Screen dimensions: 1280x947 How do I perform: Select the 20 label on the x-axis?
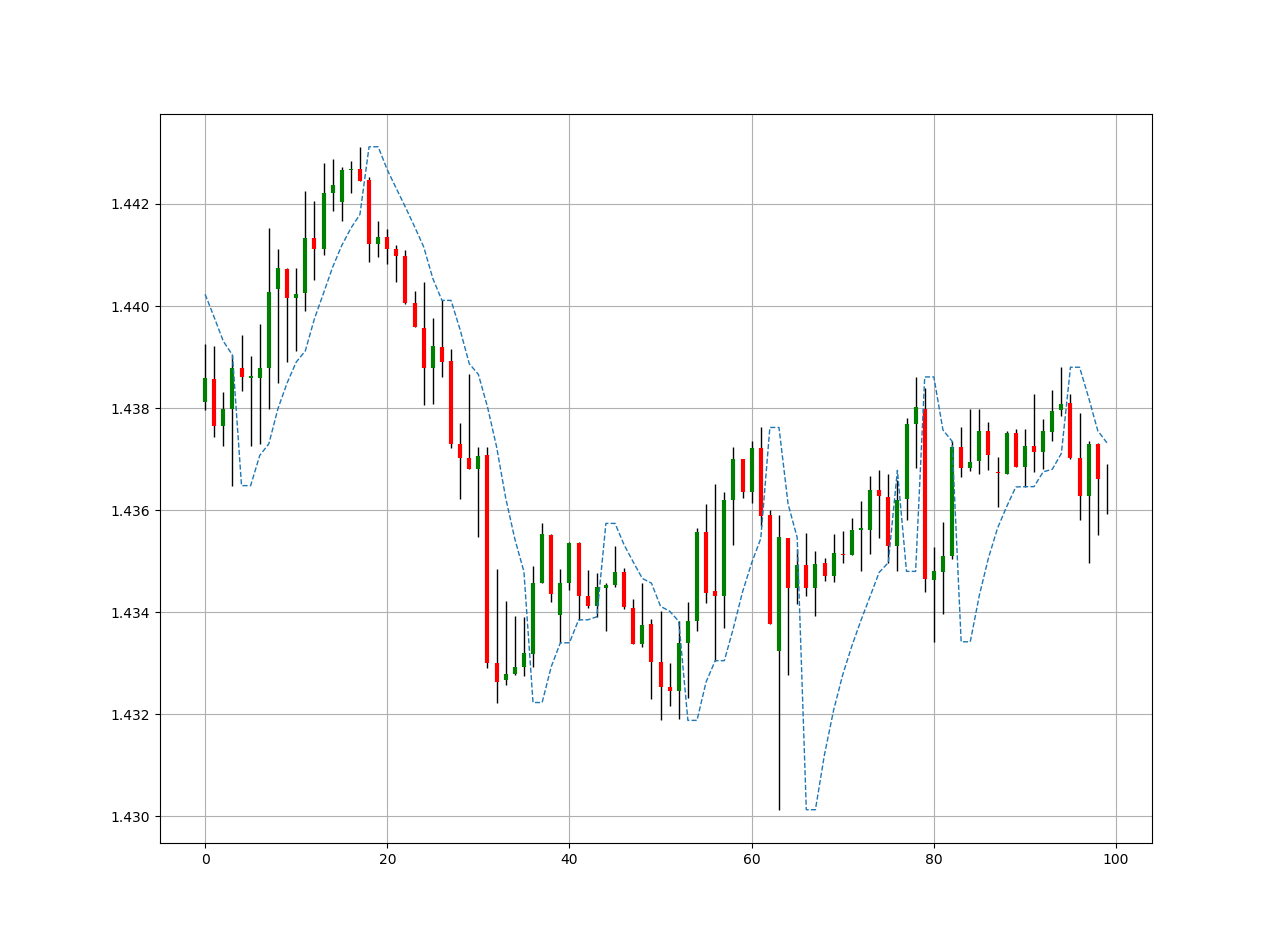point(387,858)
